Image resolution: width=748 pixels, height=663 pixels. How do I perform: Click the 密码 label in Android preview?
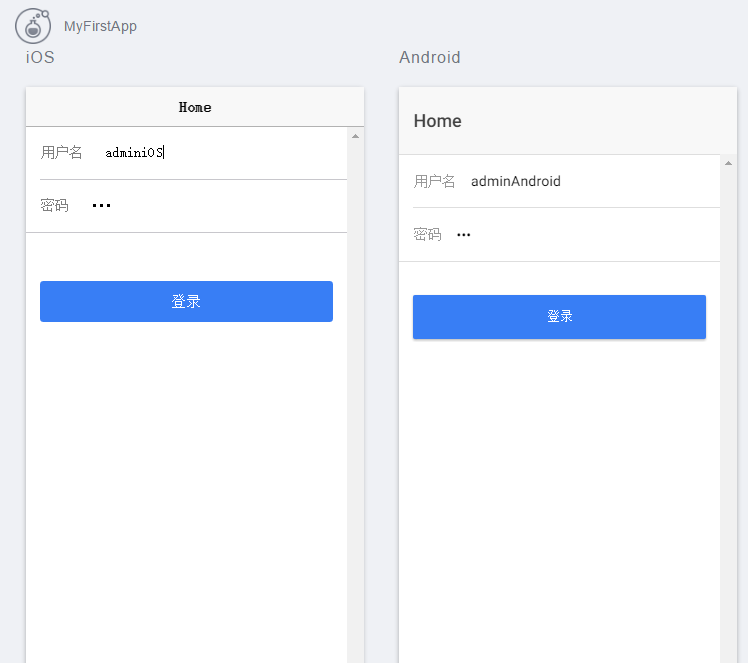coord(427,235)
